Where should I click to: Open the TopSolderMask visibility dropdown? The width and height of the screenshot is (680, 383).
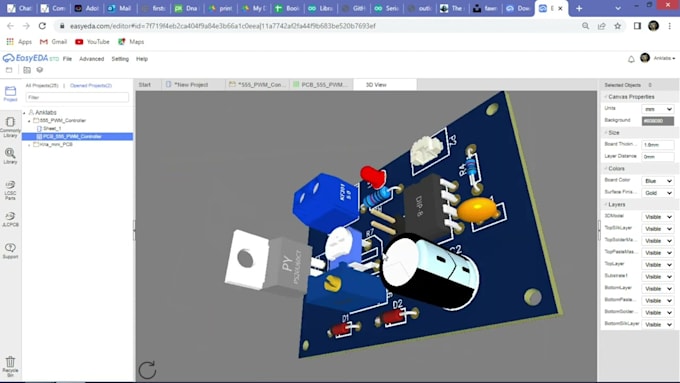pos(658,241)
